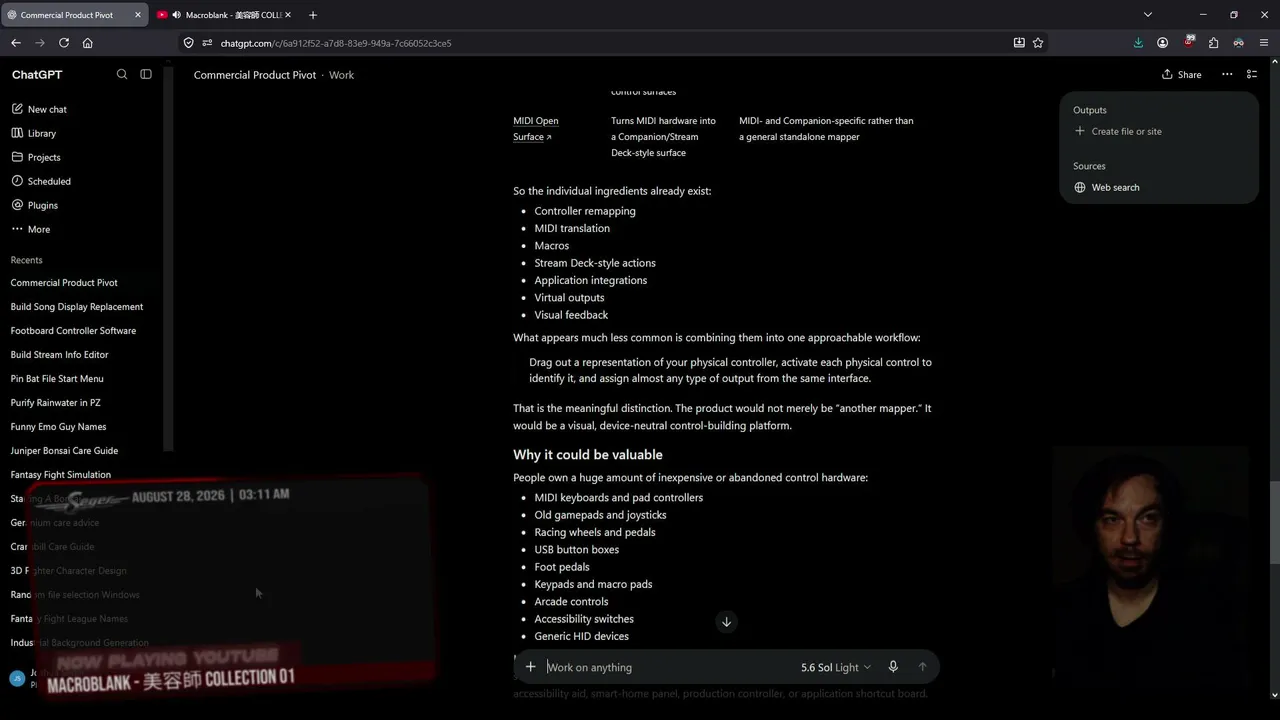Click the Share conversation button
Screen dimensions: 1280x720
pos(1182,74)
